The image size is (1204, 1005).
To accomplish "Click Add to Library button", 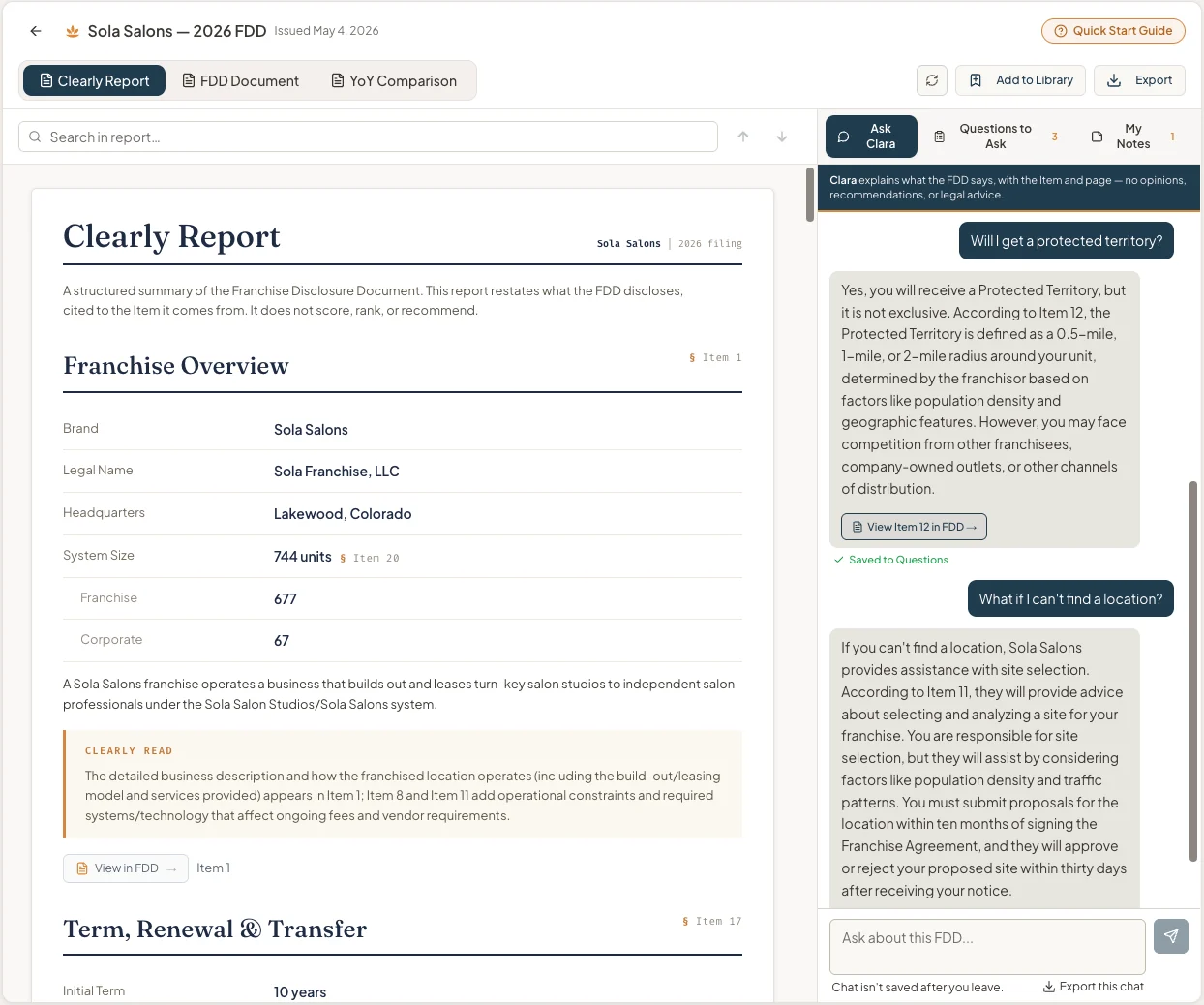I will coord(1020,80).
